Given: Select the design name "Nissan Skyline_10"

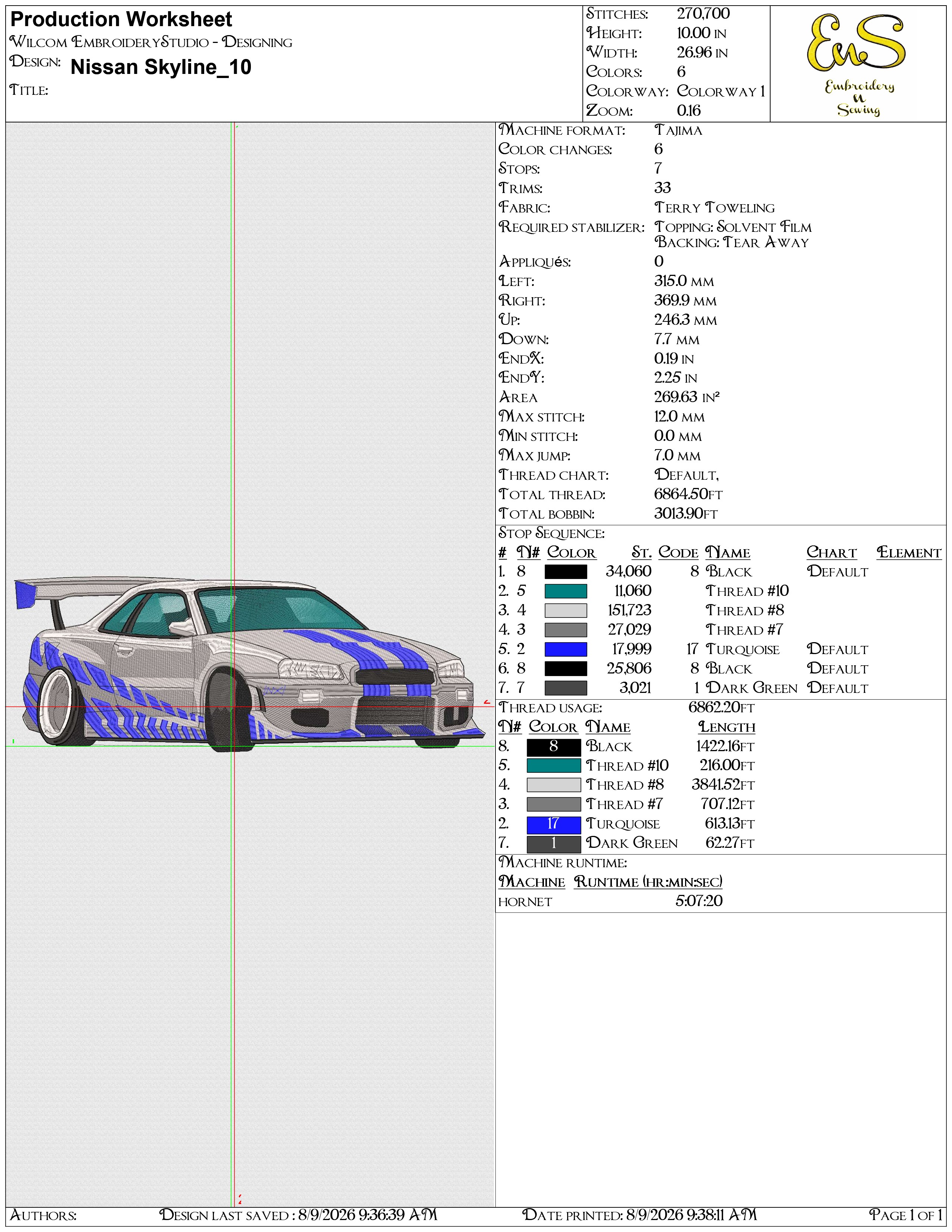Looking at the screenshot, I should tap(161, 67).
